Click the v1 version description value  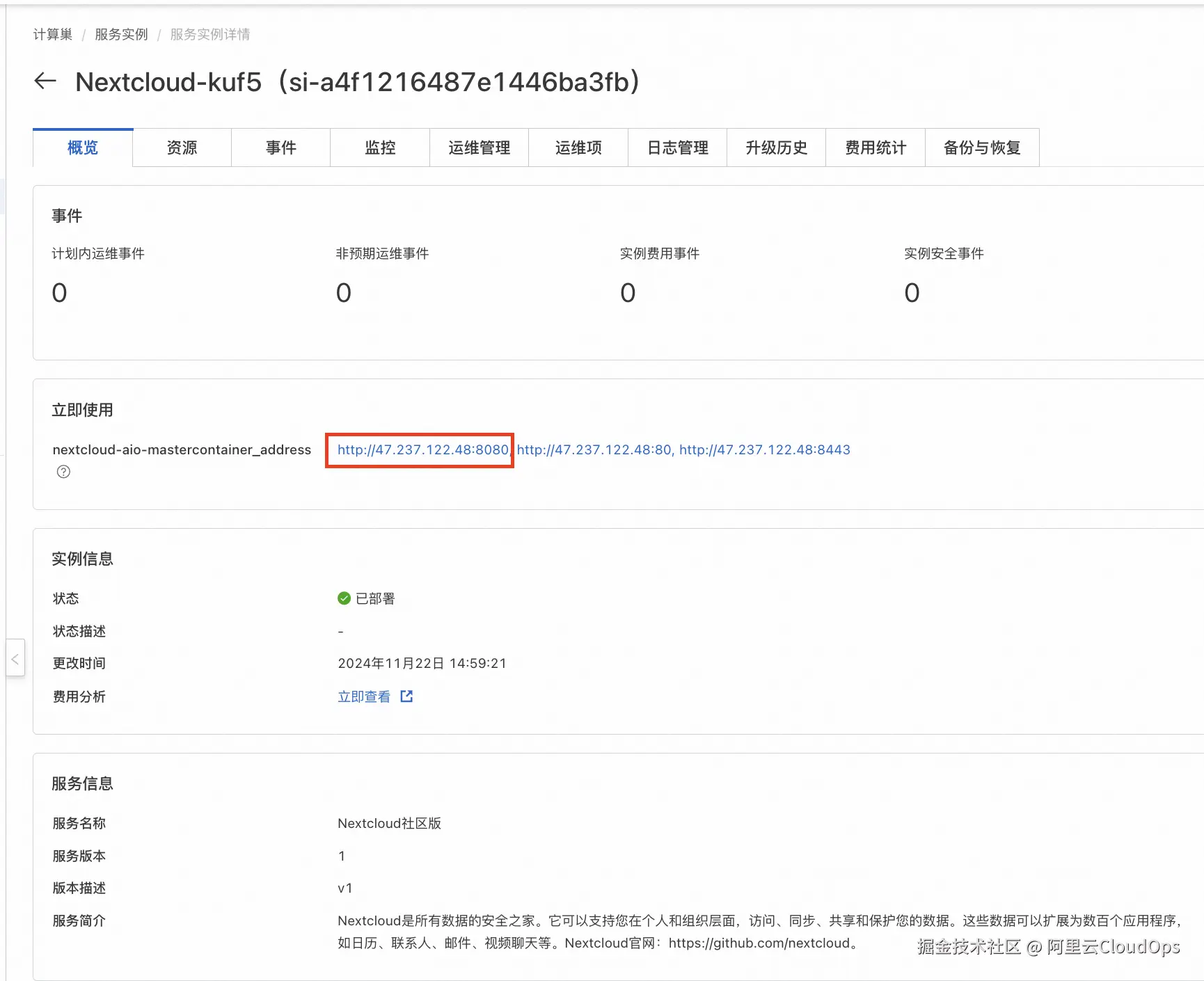pyautogui.click(x=345, y=888)
